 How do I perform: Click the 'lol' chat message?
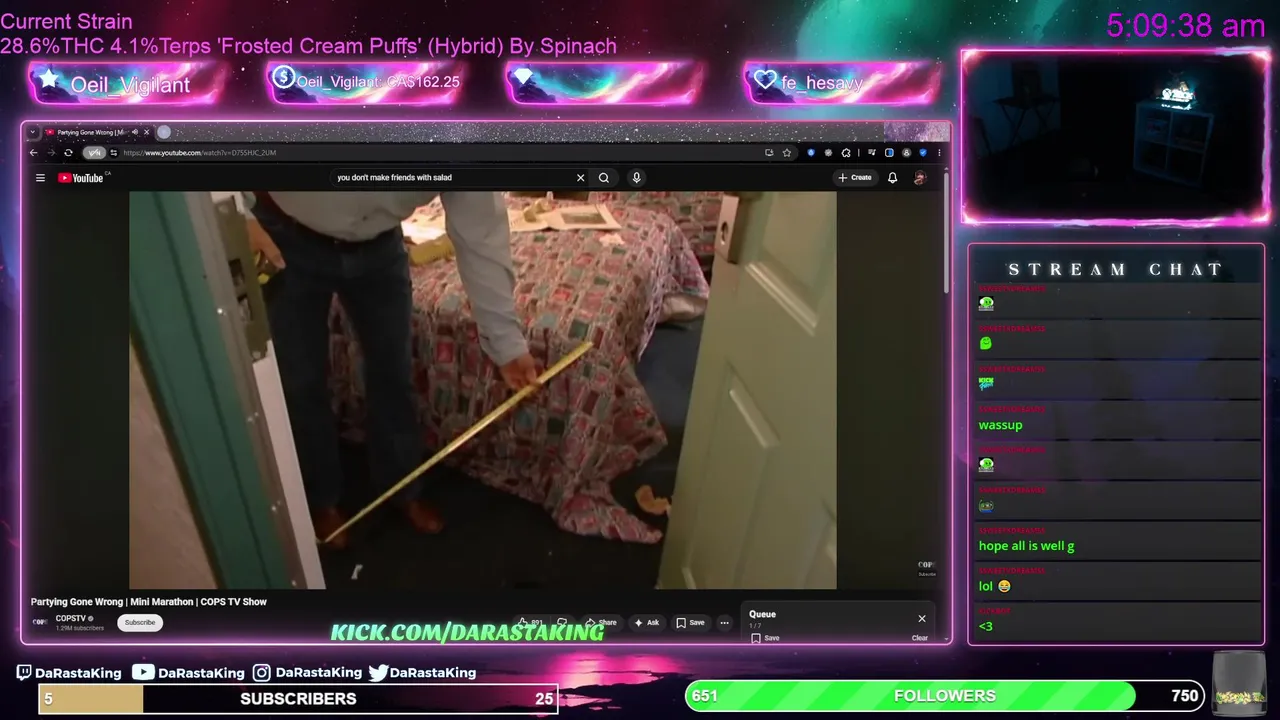pos(994,586)
